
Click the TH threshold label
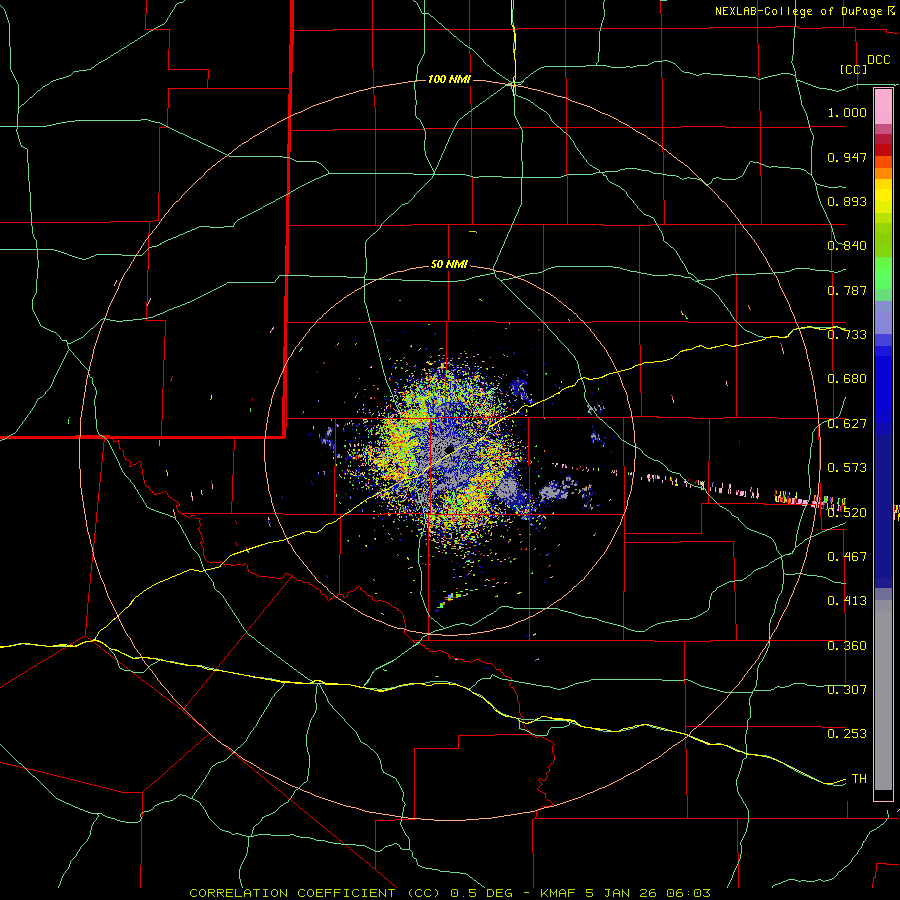pyautogui.click(x=859, y=779)
